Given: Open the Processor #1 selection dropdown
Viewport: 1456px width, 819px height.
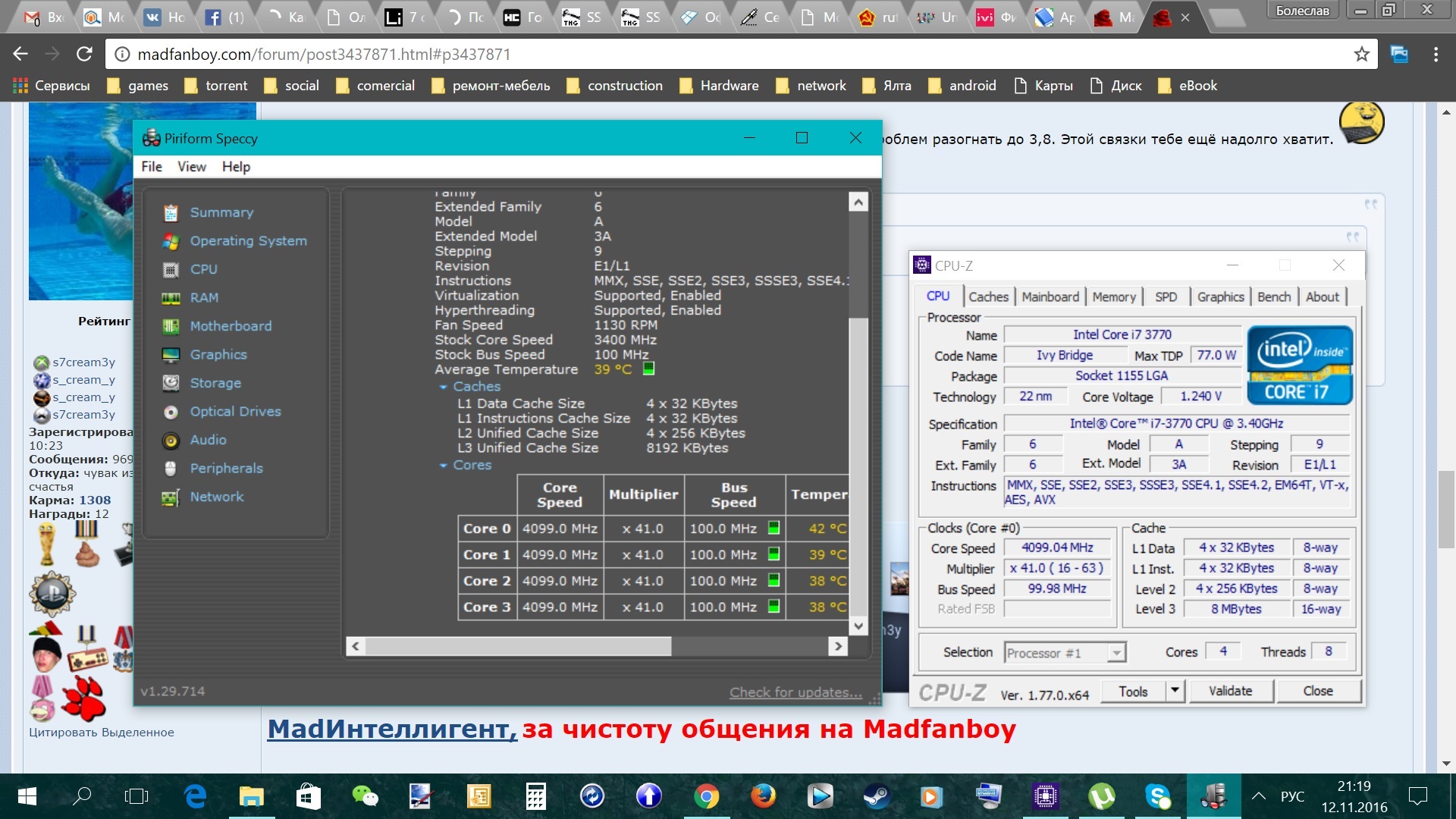Looking at the screenshot, I should pos(1116,653).
